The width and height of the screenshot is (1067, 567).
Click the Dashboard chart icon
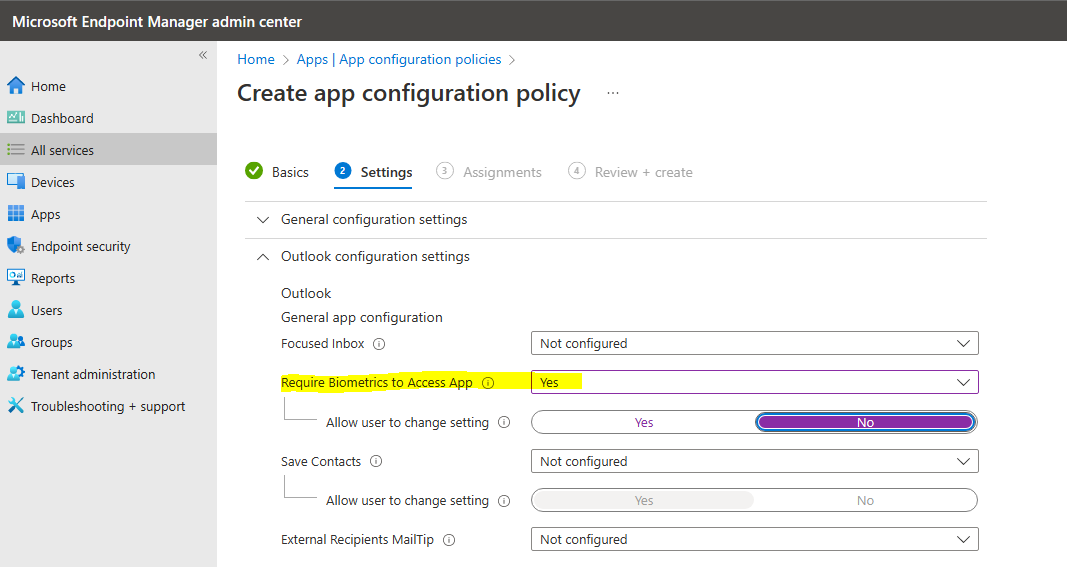pos(16,117)
